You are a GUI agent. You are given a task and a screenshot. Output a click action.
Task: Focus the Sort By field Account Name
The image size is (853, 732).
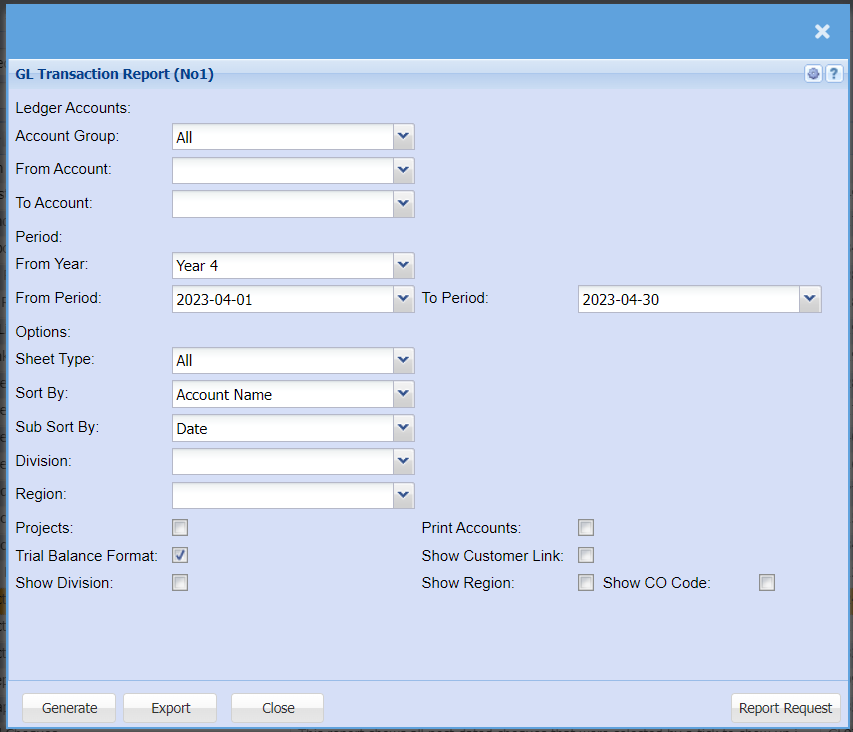[x=283, y=394]
